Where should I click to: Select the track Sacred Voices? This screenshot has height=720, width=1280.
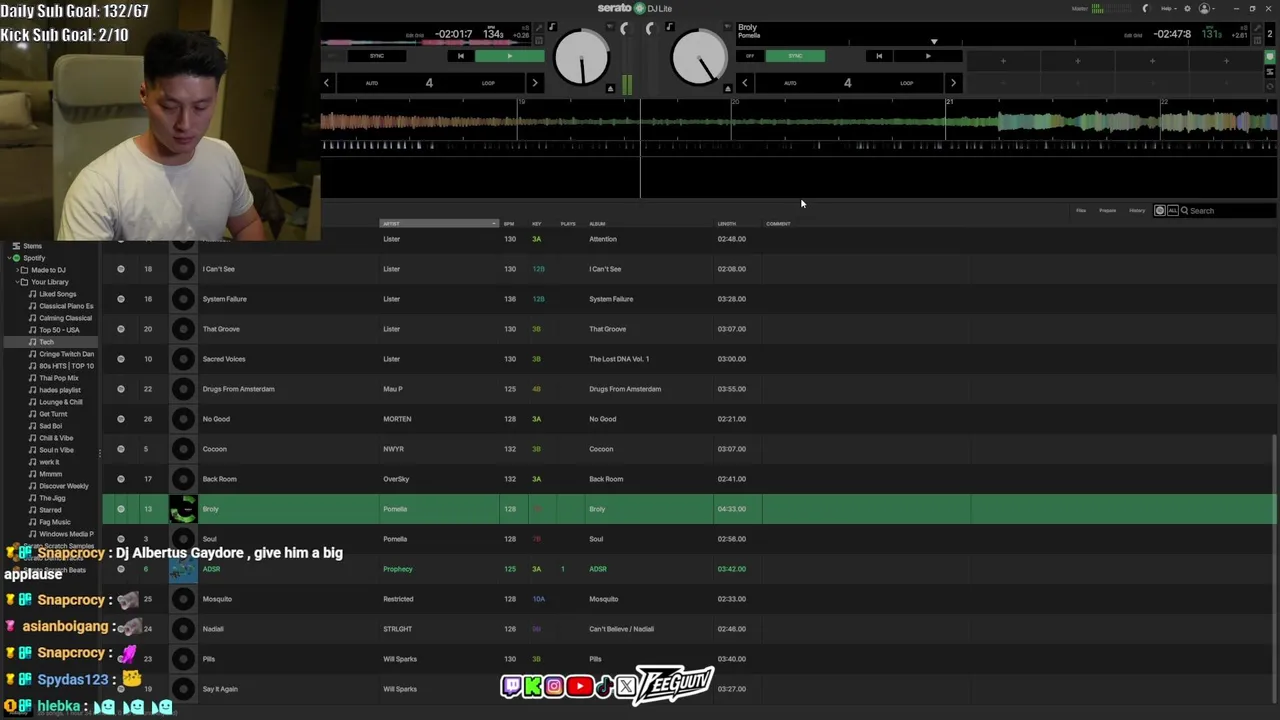click(x=224, y=359)
